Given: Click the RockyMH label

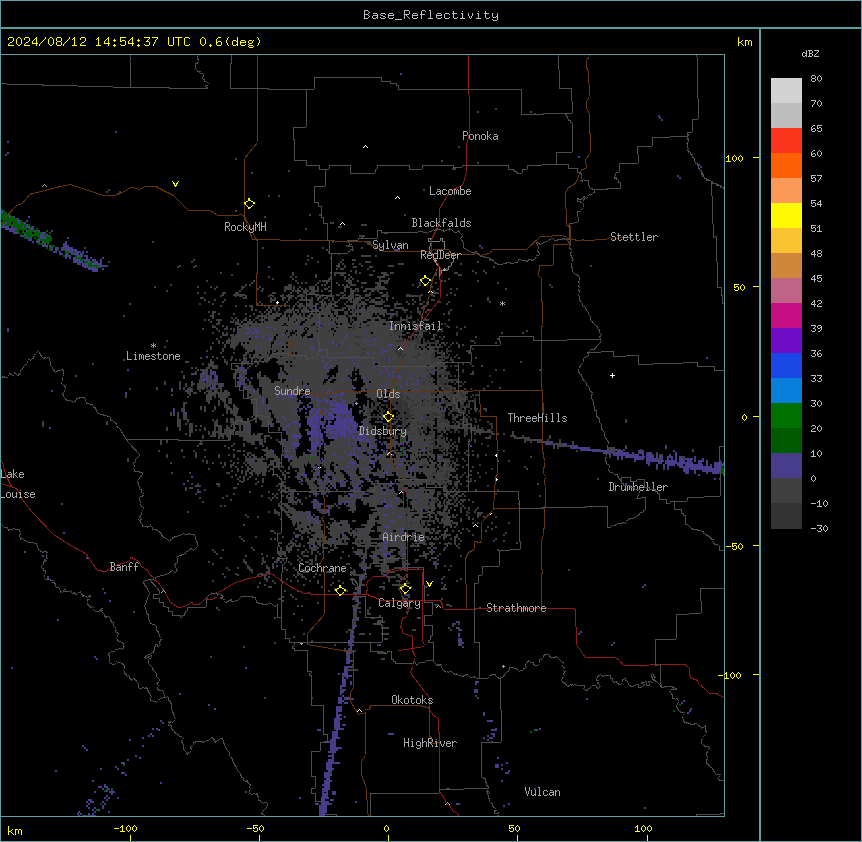Looking at the screenshot, I should (x=245, y=227).
